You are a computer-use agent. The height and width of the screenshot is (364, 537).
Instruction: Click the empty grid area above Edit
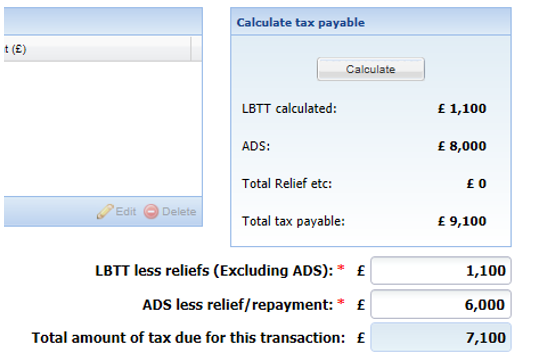click(x=103, y=129)
